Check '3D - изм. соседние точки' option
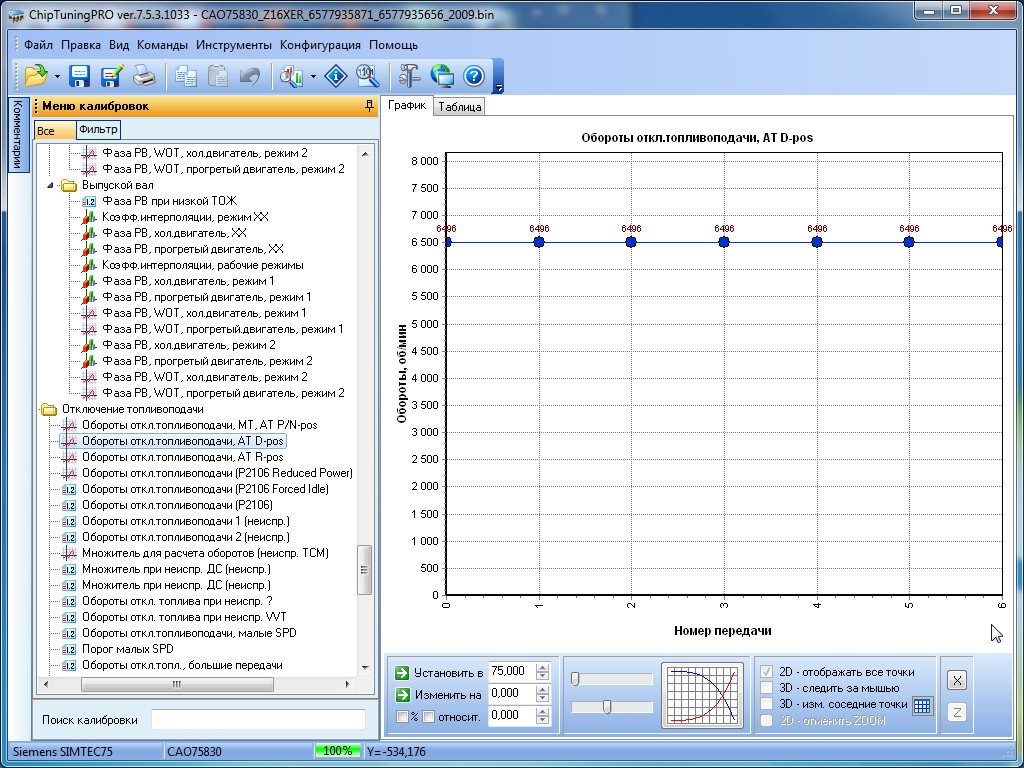 pos(767,704)
